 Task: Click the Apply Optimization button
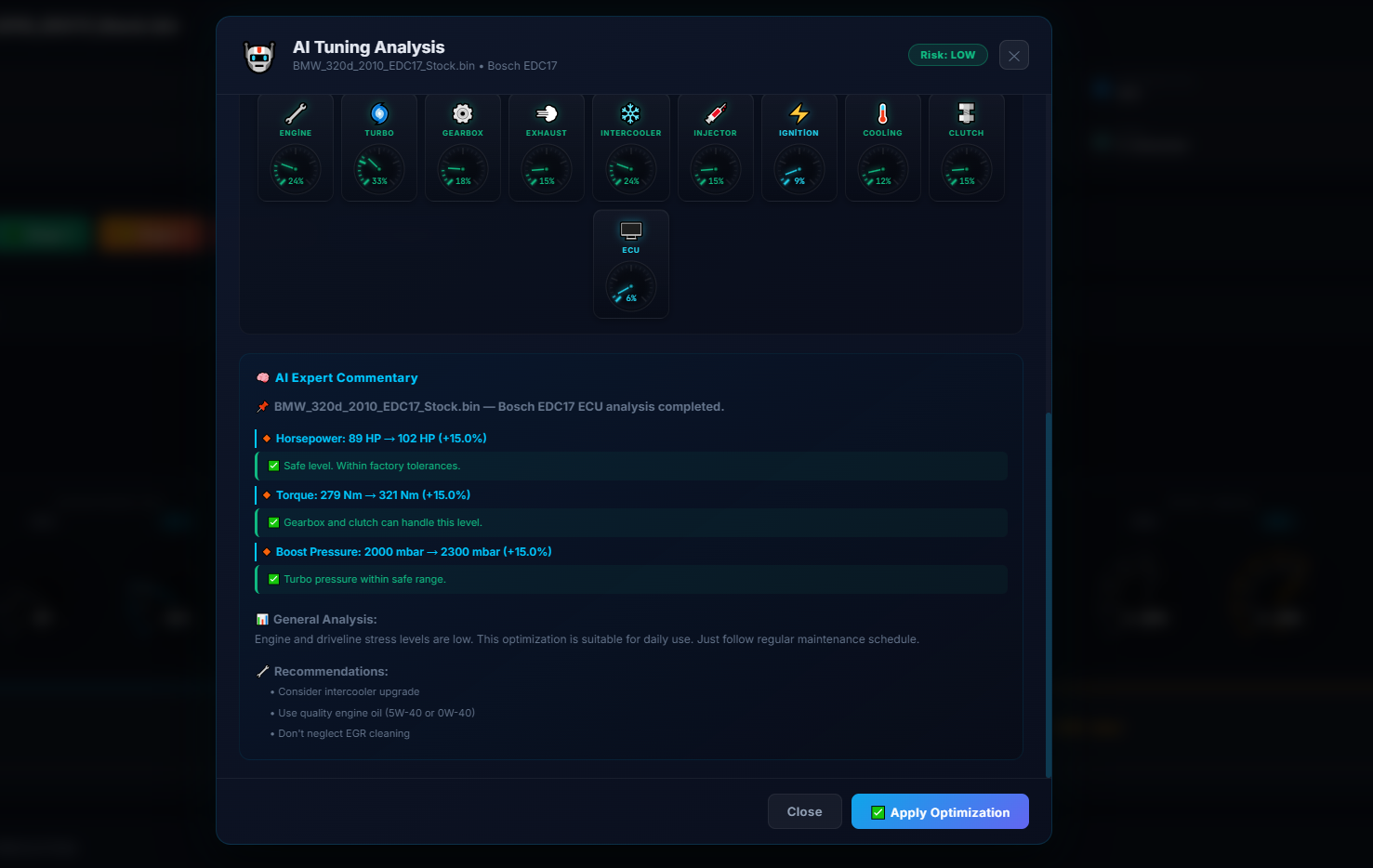pyautogui.click(x=940, y=811)
